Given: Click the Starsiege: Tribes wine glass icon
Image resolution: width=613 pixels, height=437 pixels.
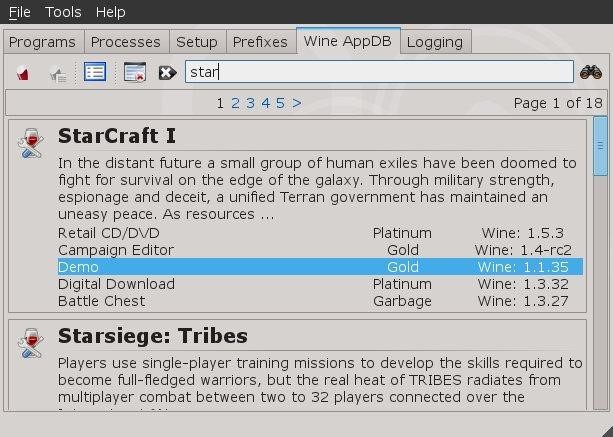Looking at the screenshot, I should tap(31, 343).
